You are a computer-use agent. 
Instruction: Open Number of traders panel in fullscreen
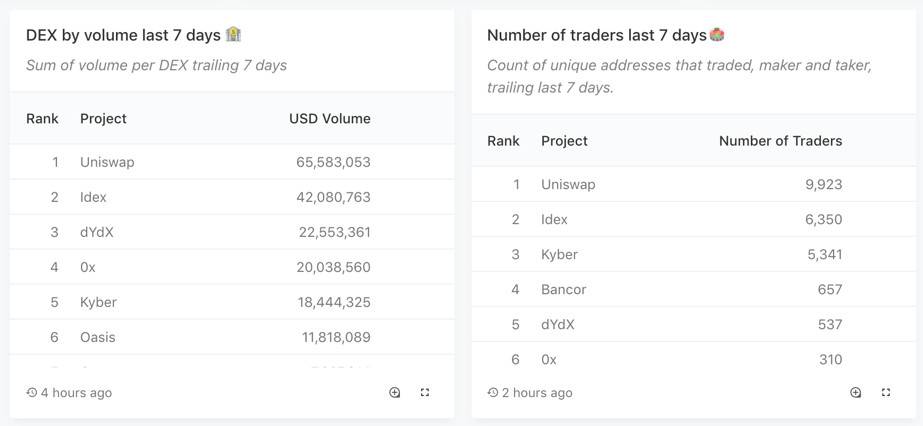(x=886, y=393)
